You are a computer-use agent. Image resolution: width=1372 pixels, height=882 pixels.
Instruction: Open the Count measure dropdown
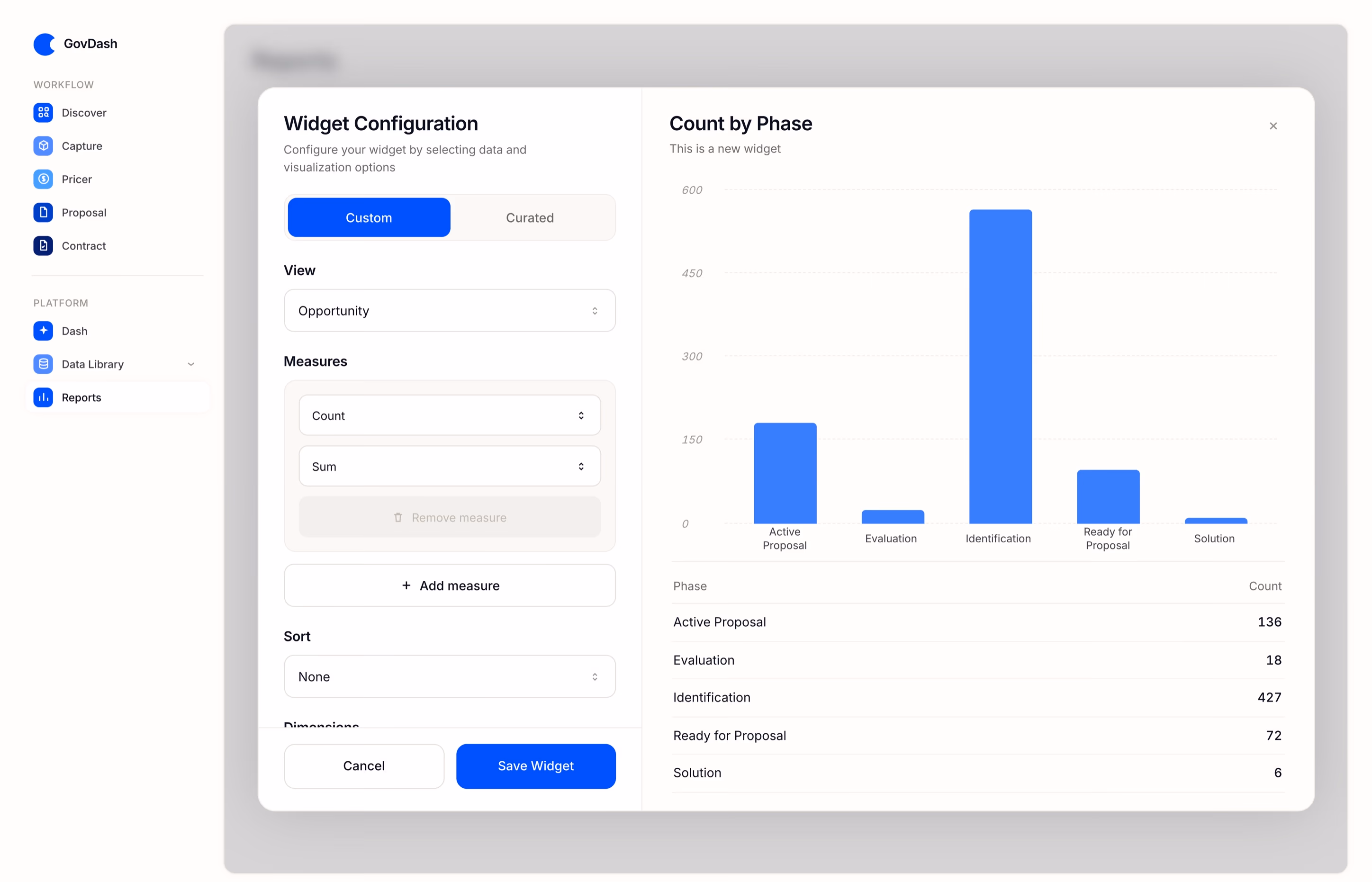tap(450, 416)
